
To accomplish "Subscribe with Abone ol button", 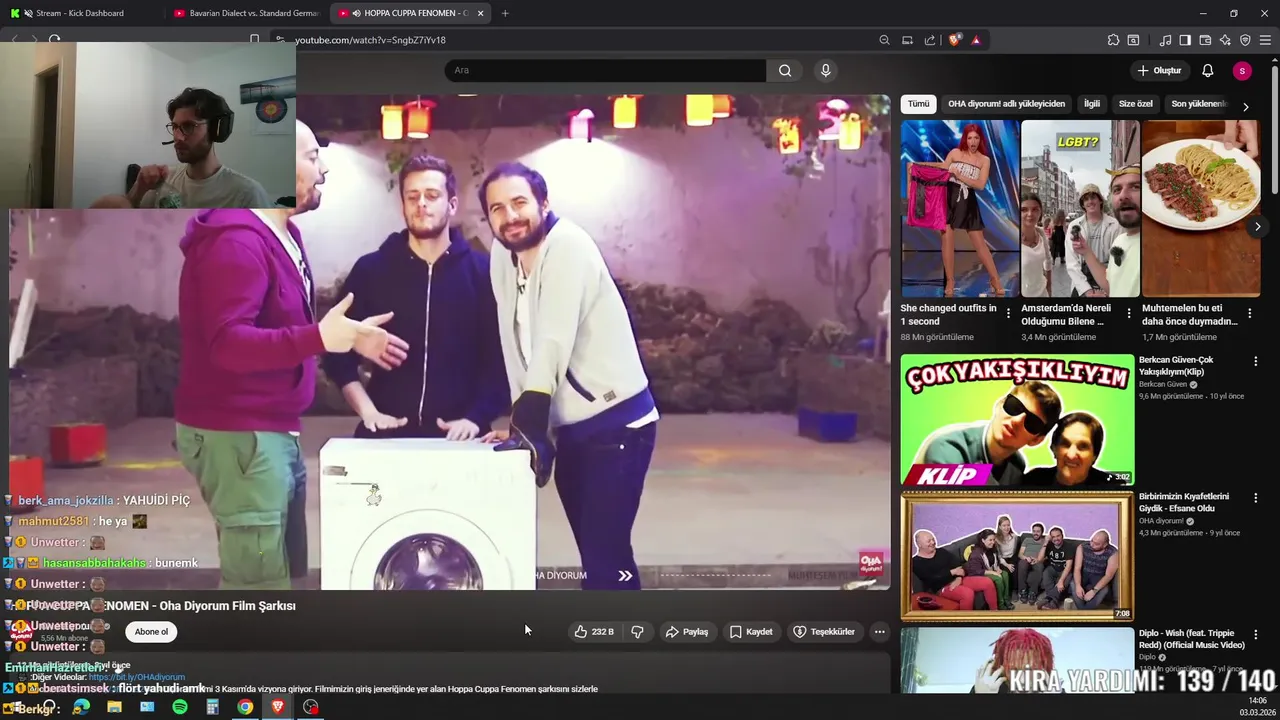I will 152,632.
